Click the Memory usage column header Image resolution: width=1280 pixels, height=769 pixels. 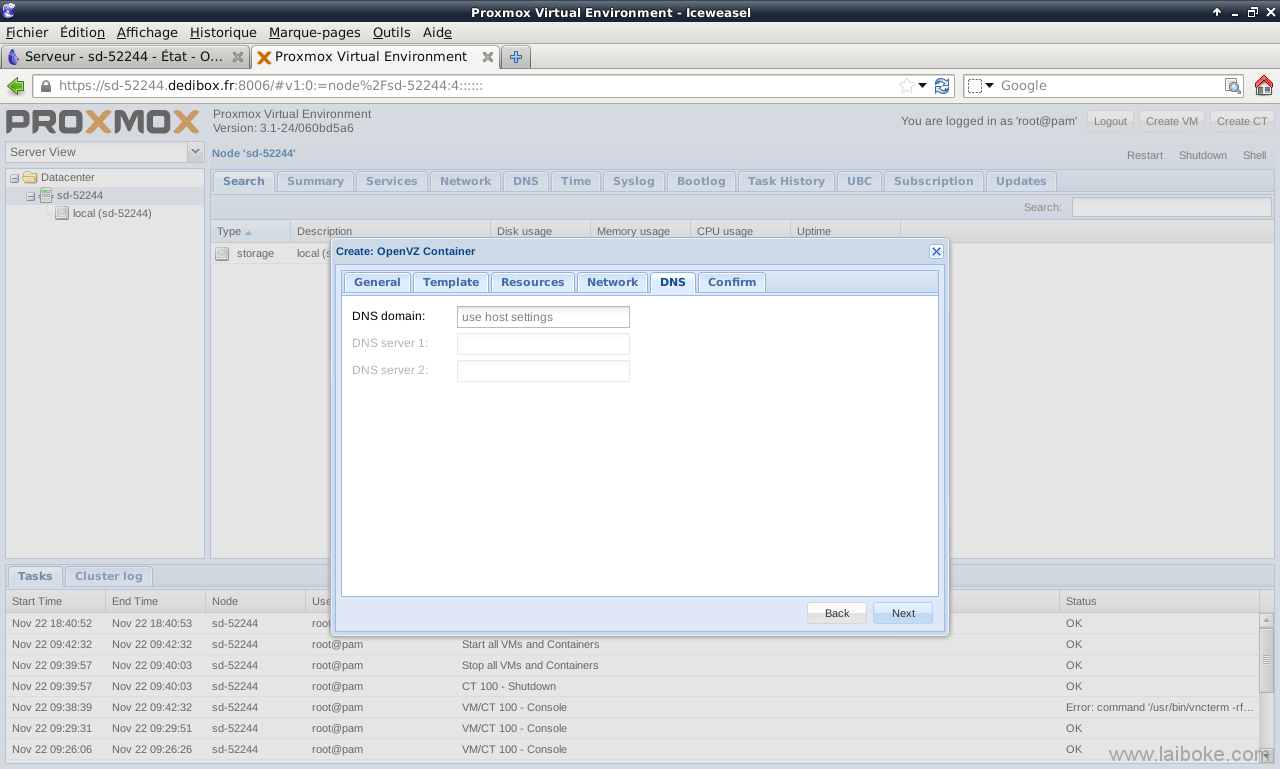click(x=640, y=231)
